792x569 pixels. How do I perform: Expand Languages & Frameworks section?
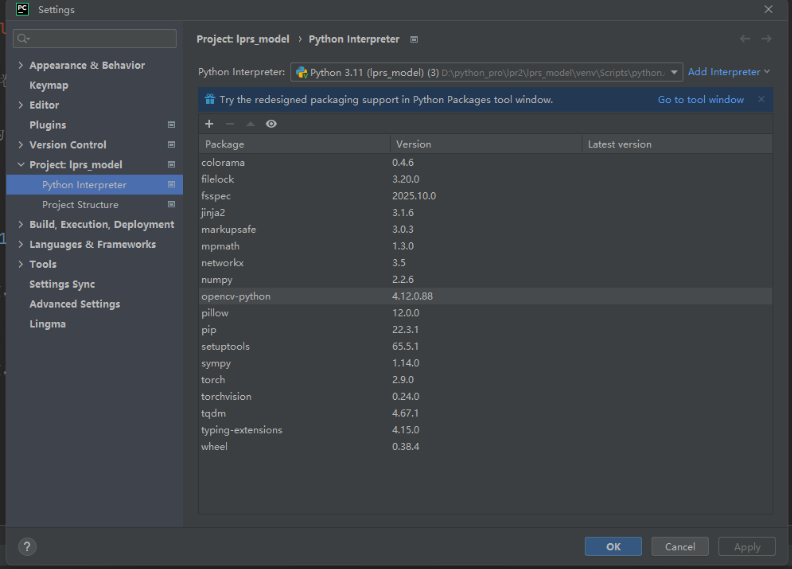point(21,244)
